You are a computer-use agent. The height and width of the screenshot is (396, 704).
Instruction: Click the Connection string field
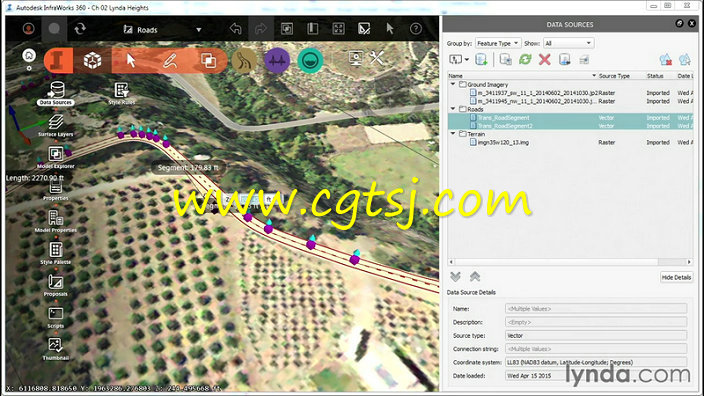(x=596, y=349)
